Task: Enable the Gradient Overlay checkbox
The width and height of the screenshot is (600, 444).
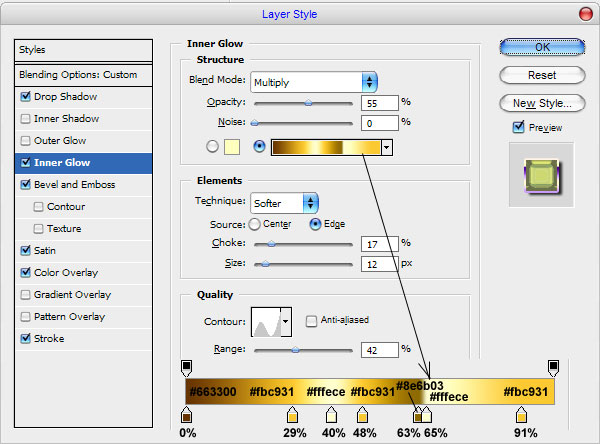Action: click(26, 294)
